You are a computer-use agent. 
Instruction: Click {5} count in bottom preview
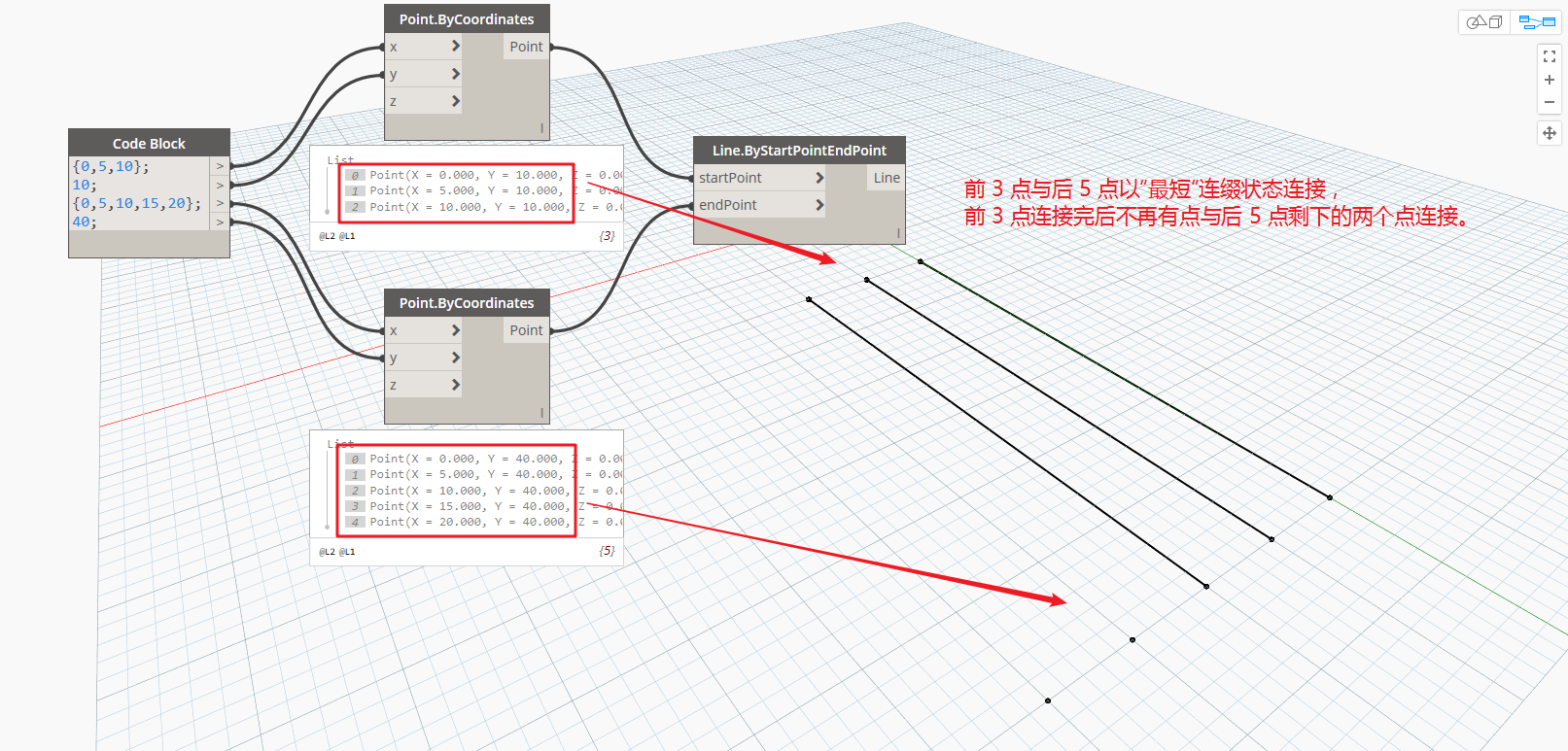(607, 551)
